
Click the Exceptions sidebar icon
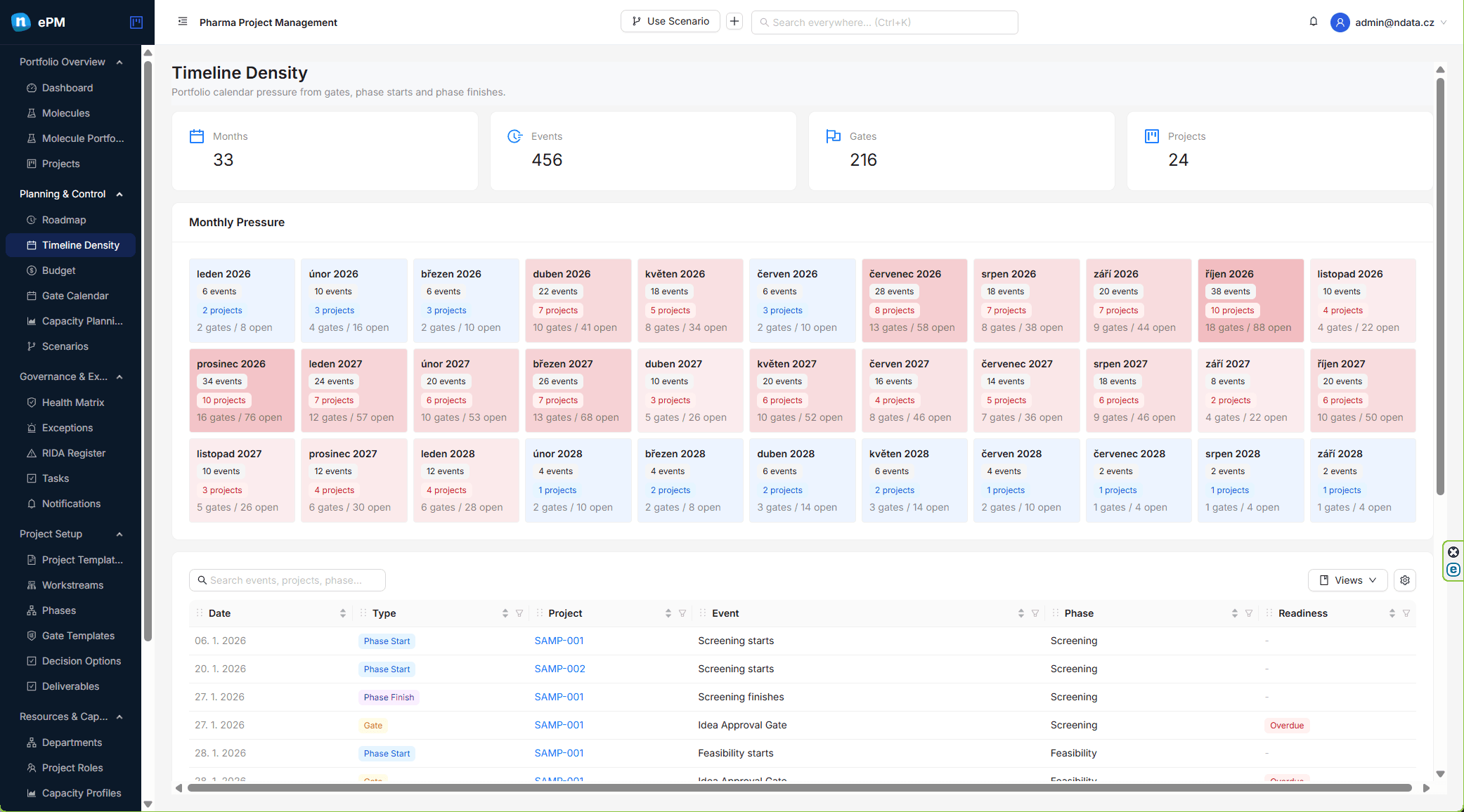point(32,428)
